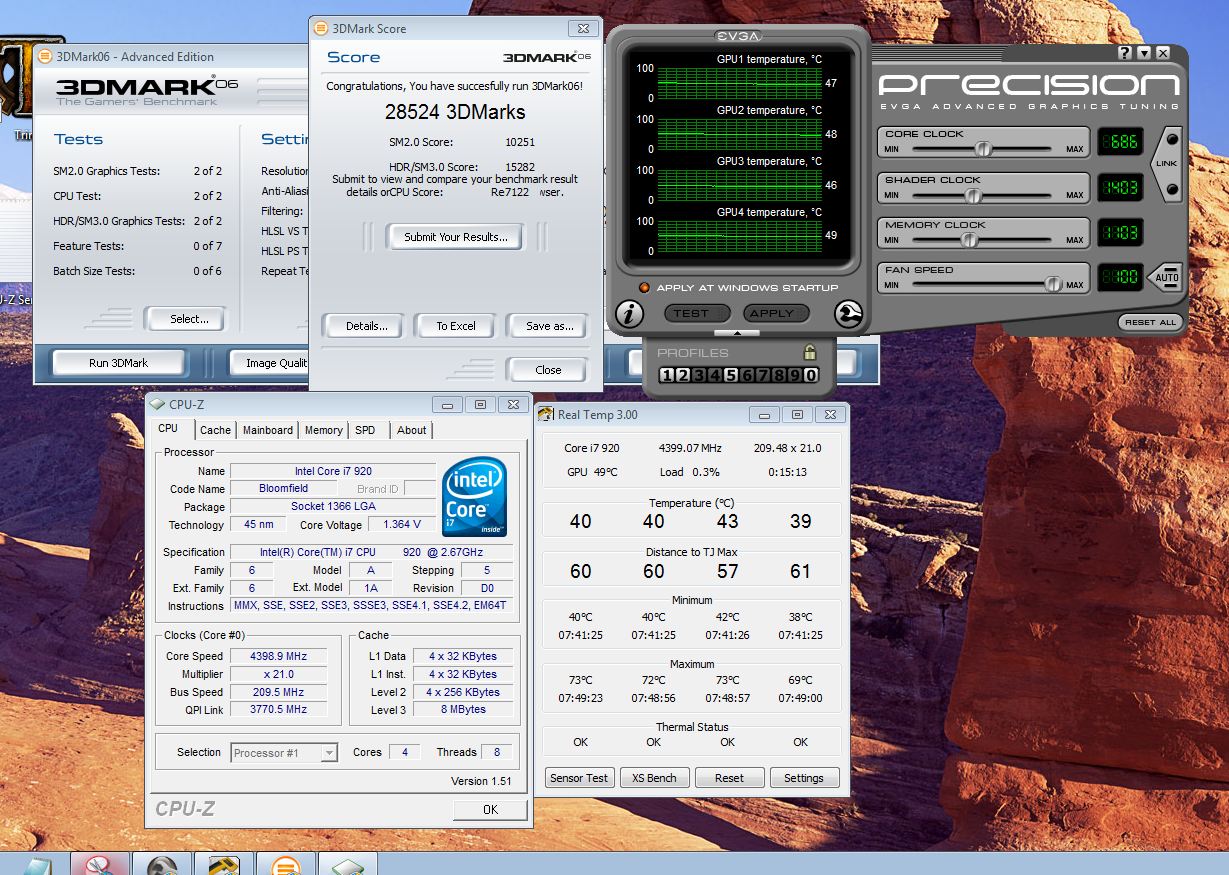
Task: Collapse Precision with down-arrow button
Action: point(1145,53)
